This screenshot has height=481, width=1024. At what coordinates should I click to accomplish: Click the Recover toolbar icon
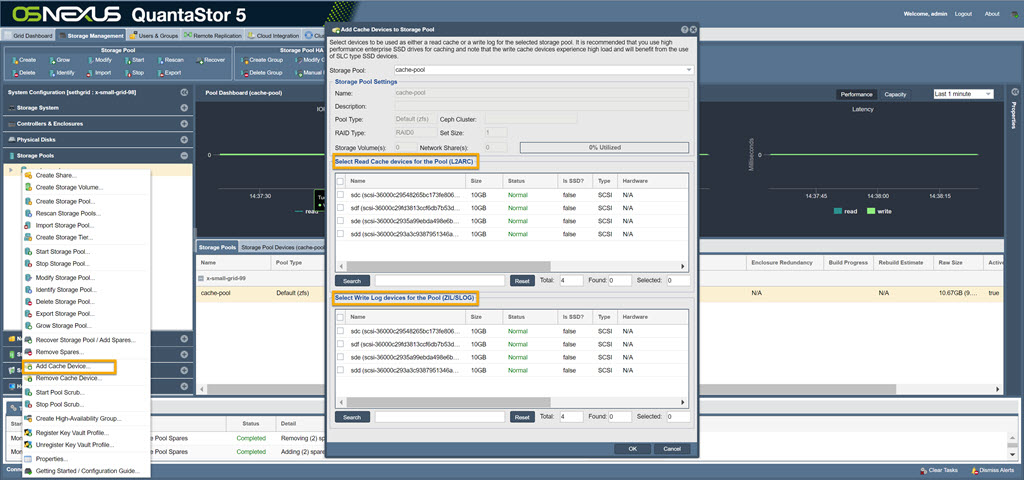[199, 60]
